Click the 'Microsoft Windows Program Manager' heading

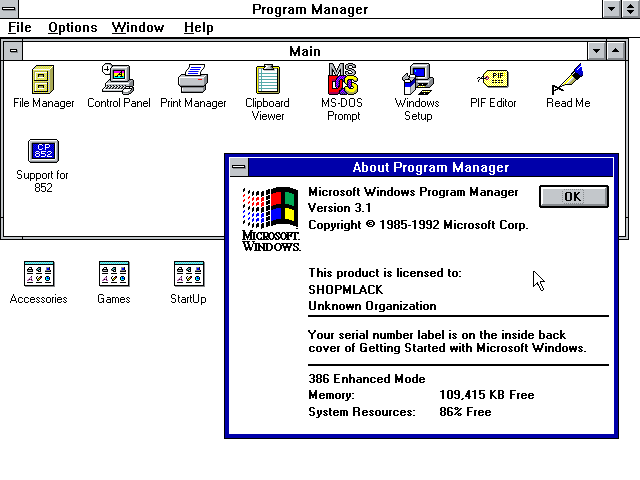(413, 192)
